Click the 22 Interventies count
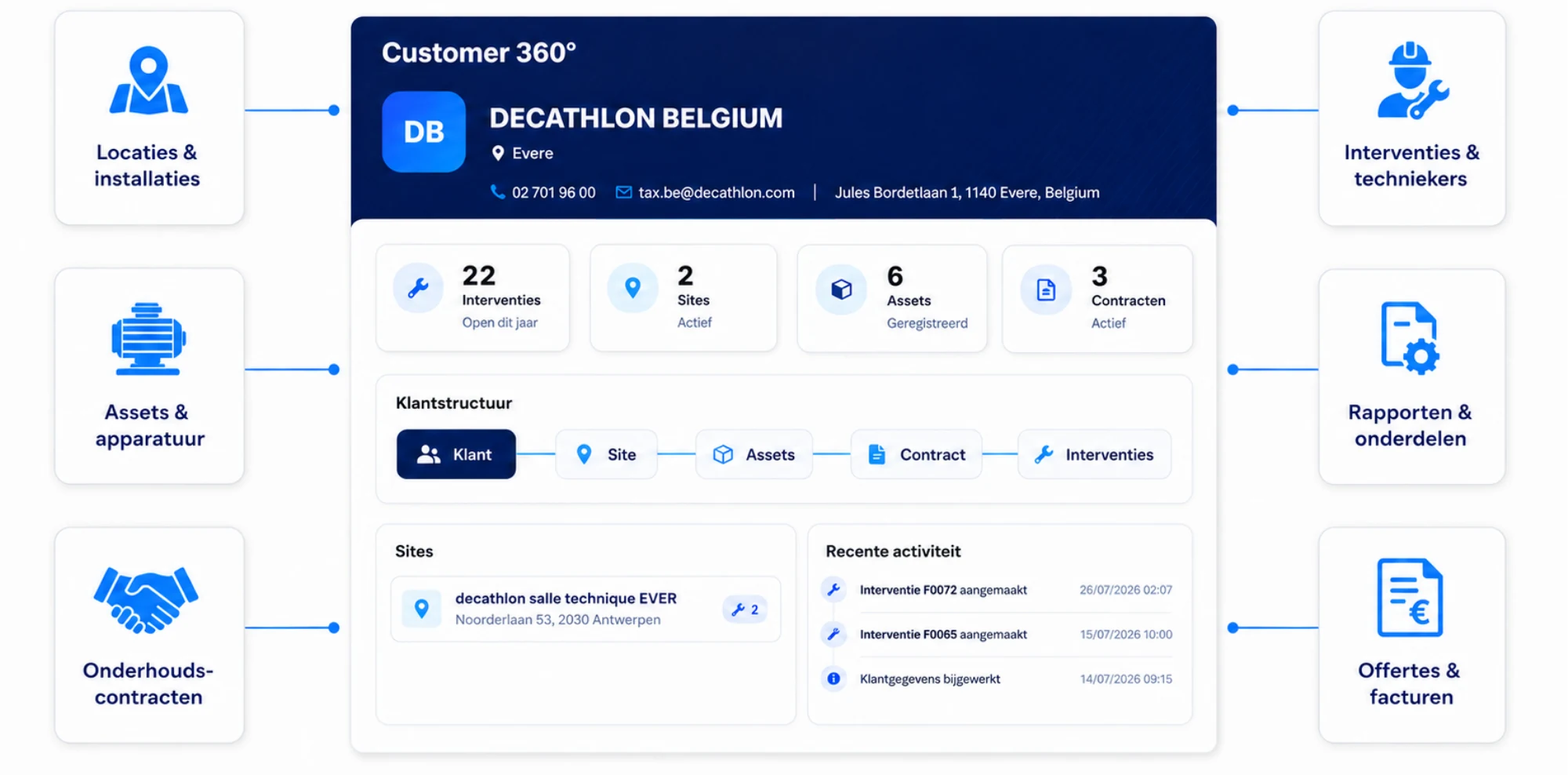 coord(479,275)
